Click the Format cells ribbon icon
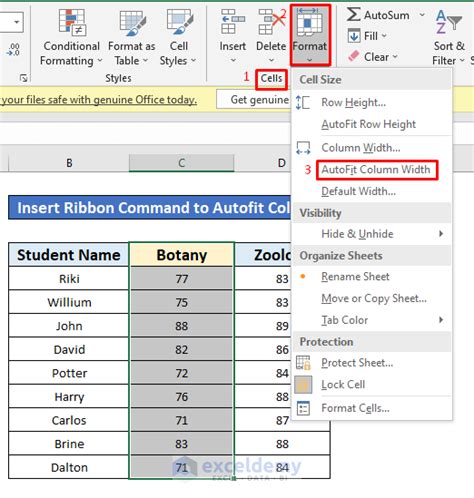Image resolution: width=474 pixels, height=498 pixels. pyautogui.click(x=309, y=22)
